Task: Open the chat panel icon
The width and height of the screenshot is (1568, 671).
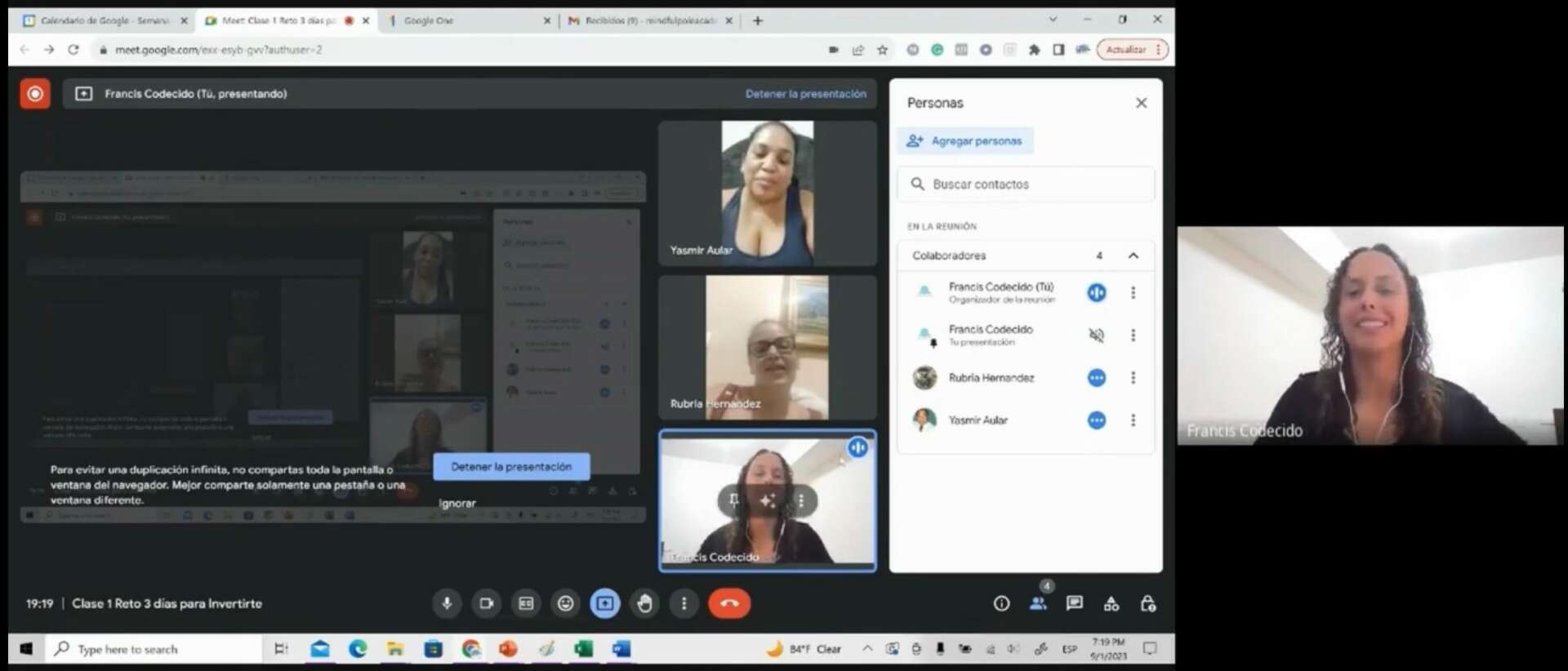Action: click(x=1074, y=603)
